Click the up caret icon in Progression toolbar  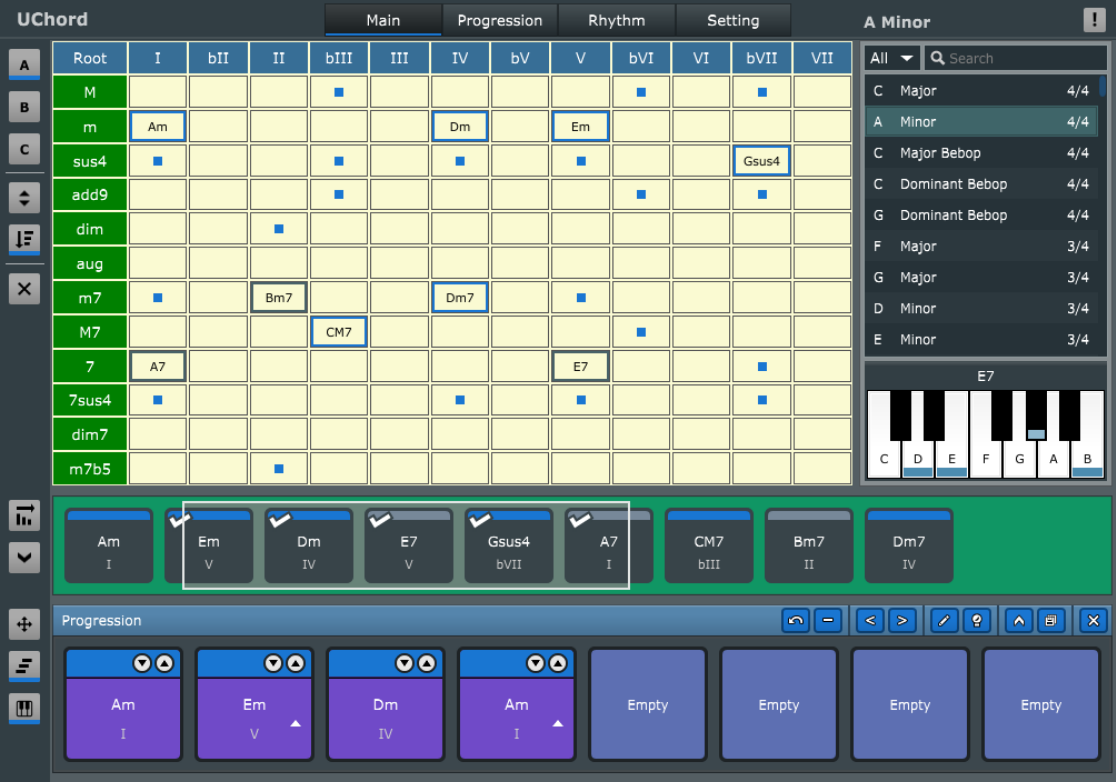[x=1018, y=620]
